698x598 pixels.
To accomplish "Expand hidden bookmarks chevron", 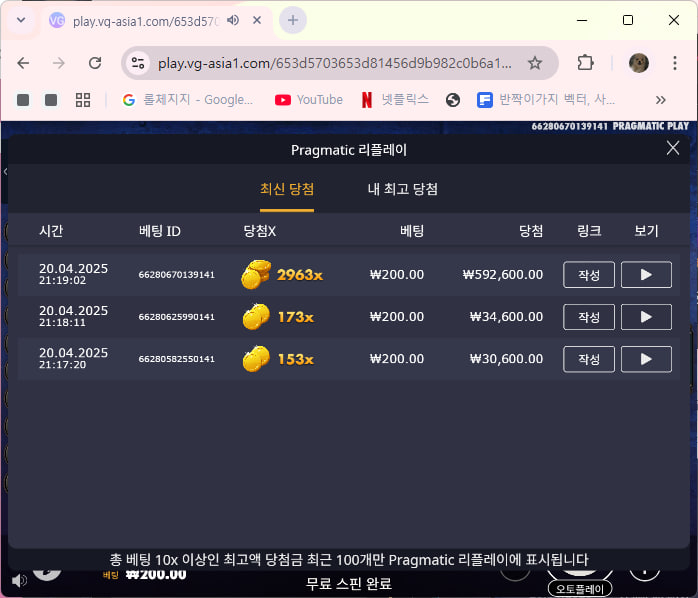I will (x=661, y=100).
